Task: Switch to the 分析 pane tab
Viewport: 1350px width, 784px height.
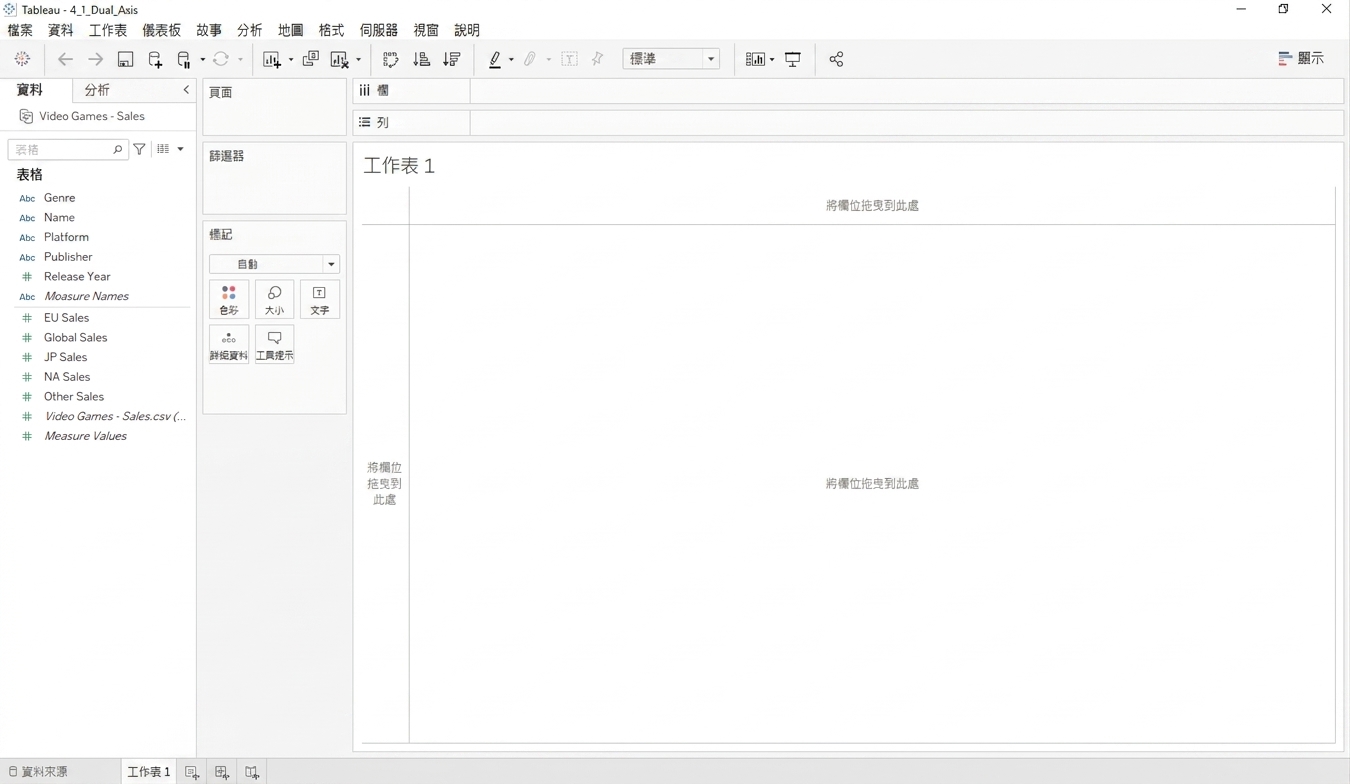Action: pos(97,90)
